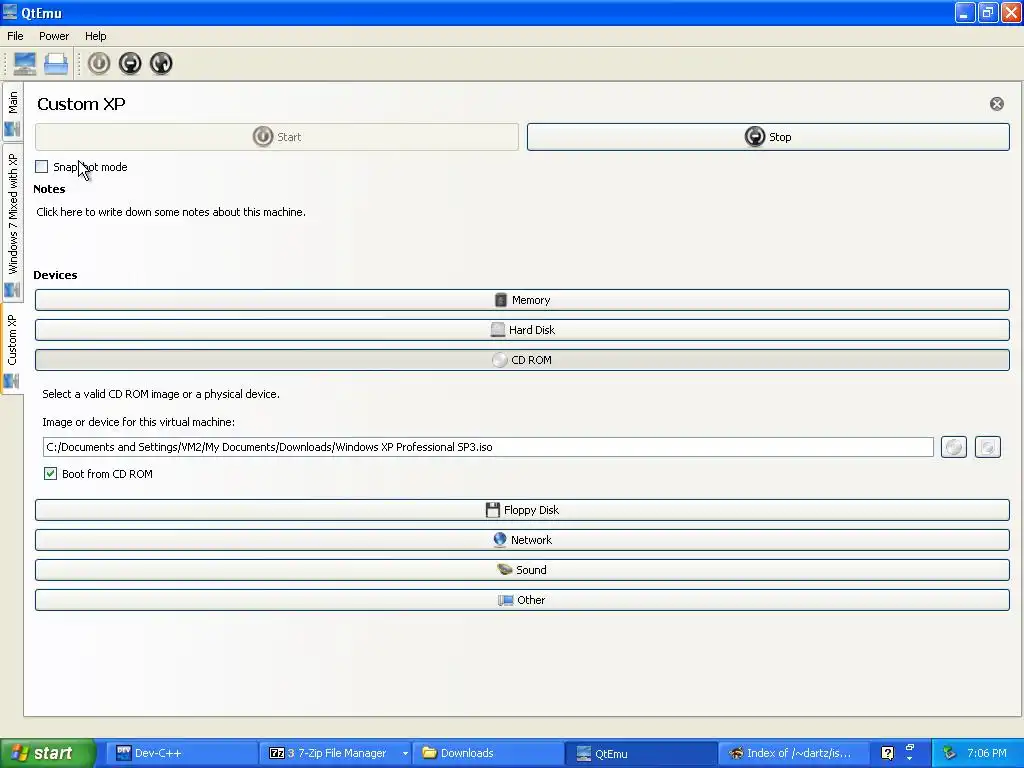
Task: Toggle the Snapshot mode checkbox
Action: 42,167
